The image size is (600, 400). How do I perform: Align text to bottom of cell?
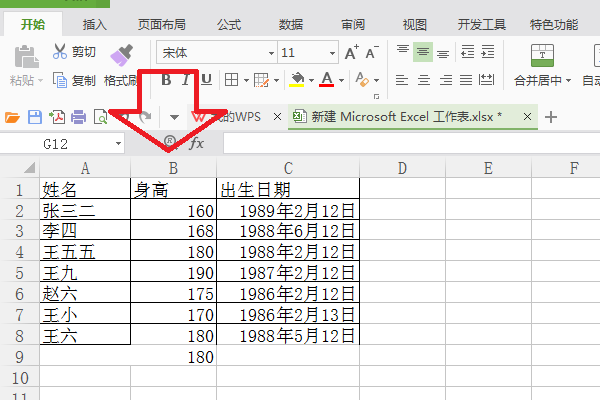coord(443,52)
